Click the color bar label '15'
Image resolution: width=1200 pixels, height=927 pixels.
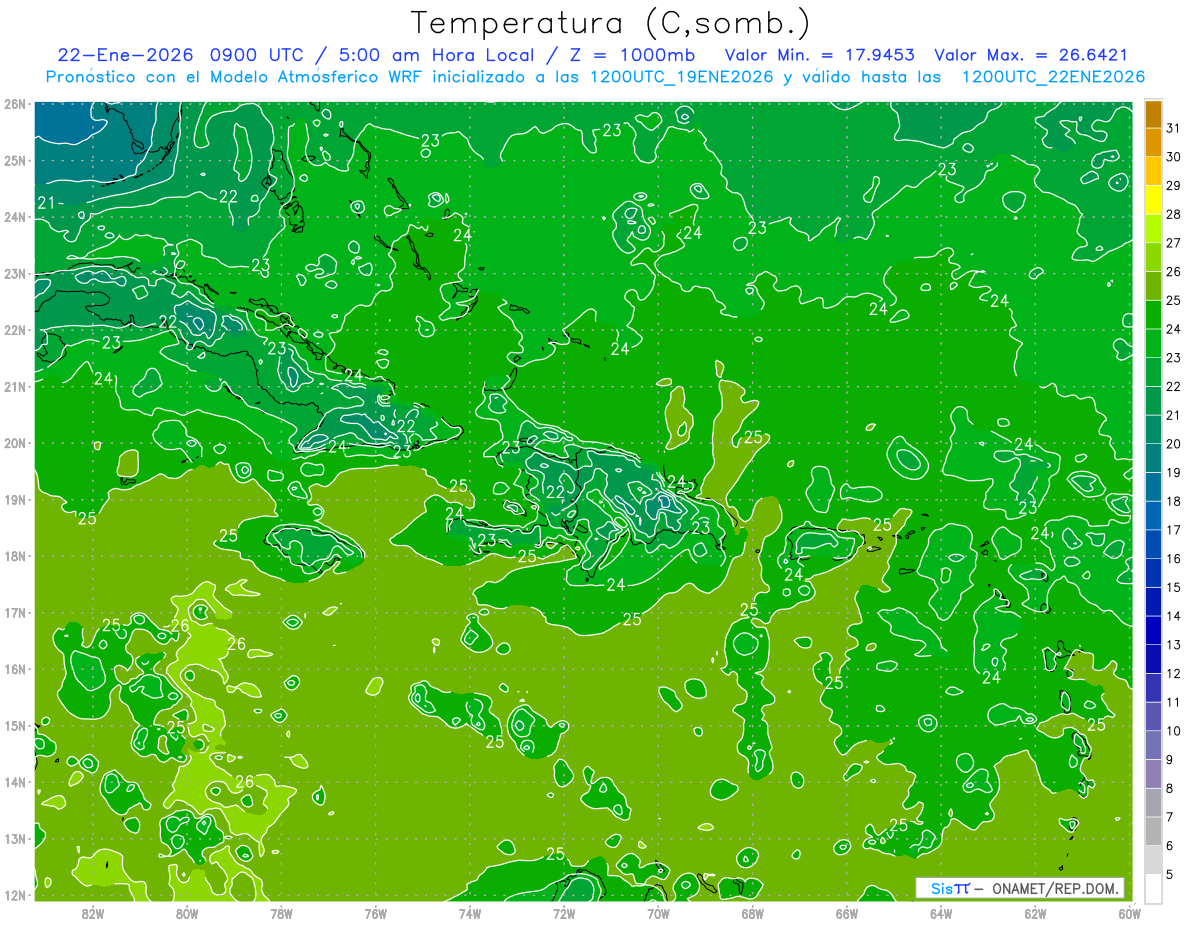[x=1173, y=588]
